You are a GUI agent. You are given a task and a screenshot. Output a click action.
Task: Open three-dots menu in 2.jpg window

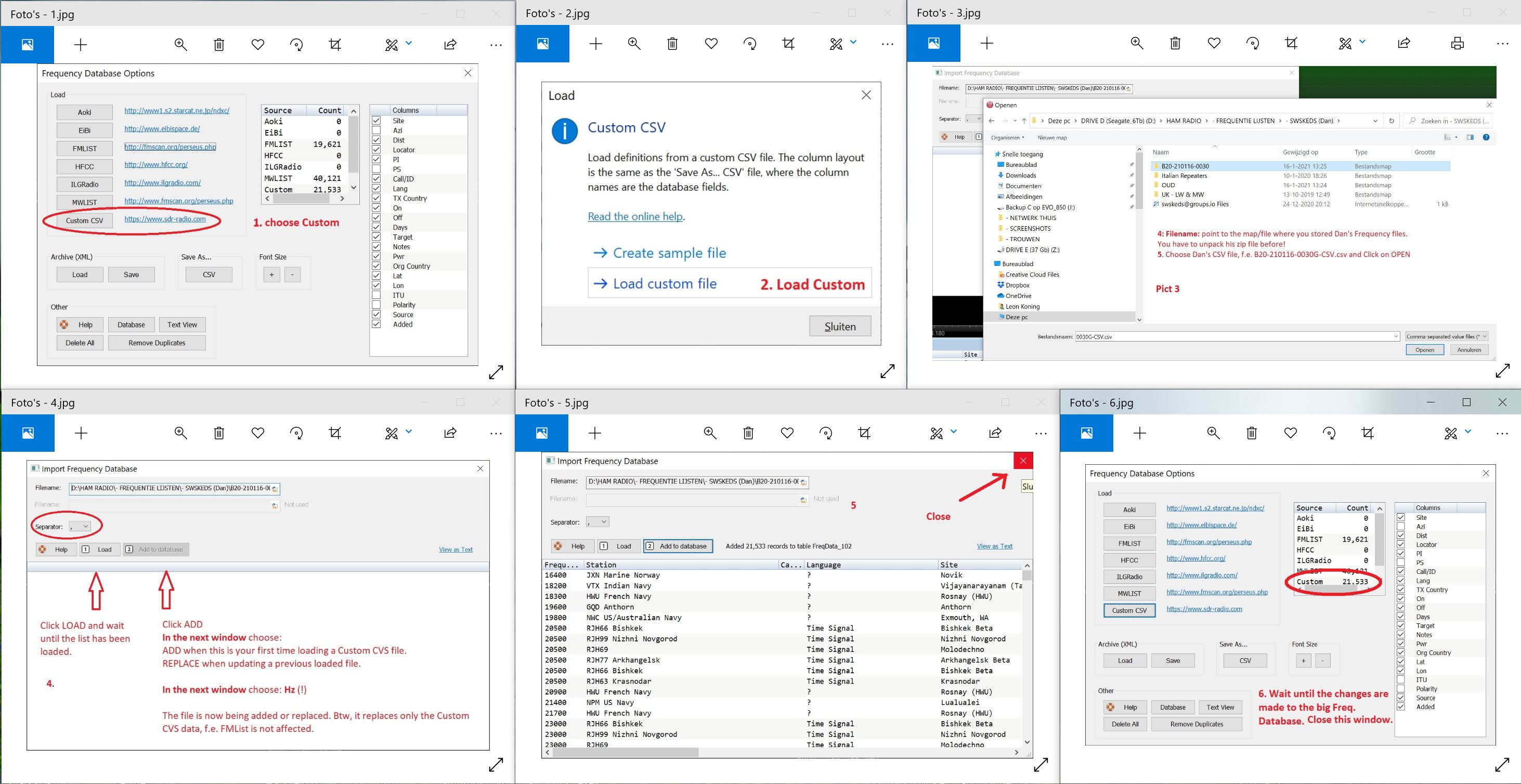pos(888,44)
